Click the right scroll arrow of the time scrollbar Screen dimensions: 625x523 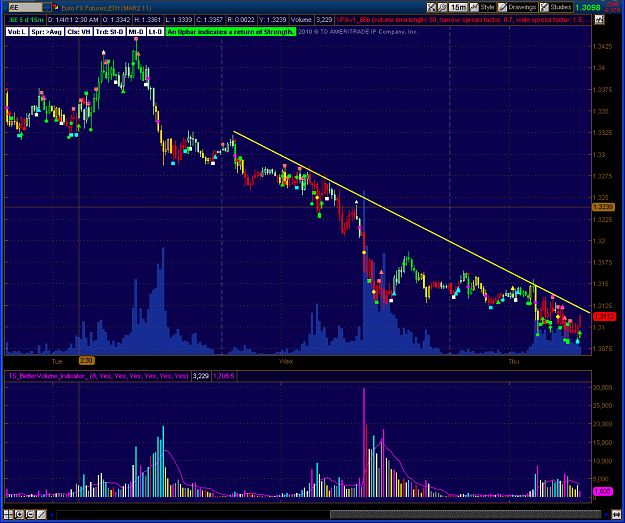coord(607,515)
